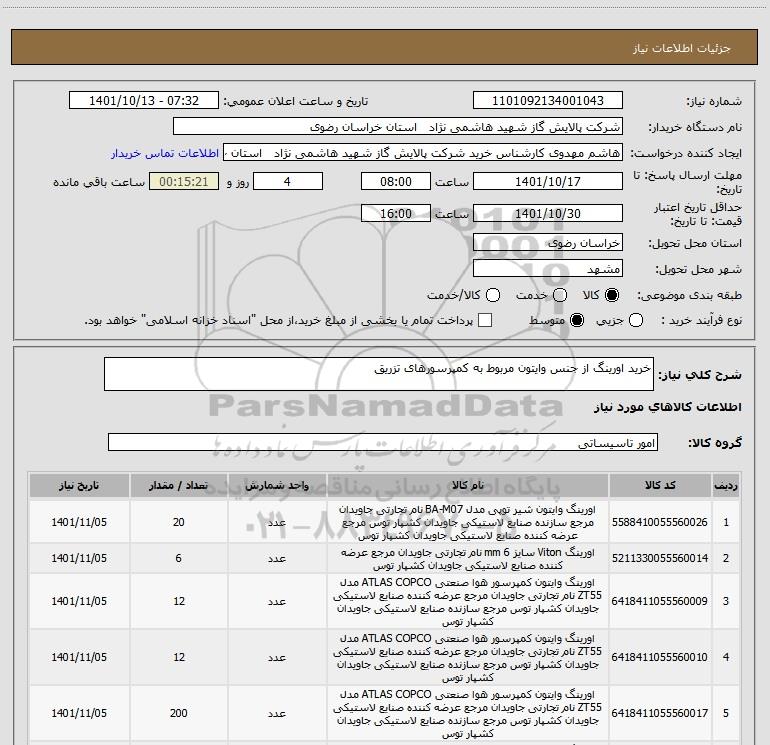Enable the Islamic treasury bonds payment checkbox
The width and height of the screenshot is (770, 745).
click(x=485, y=320)
